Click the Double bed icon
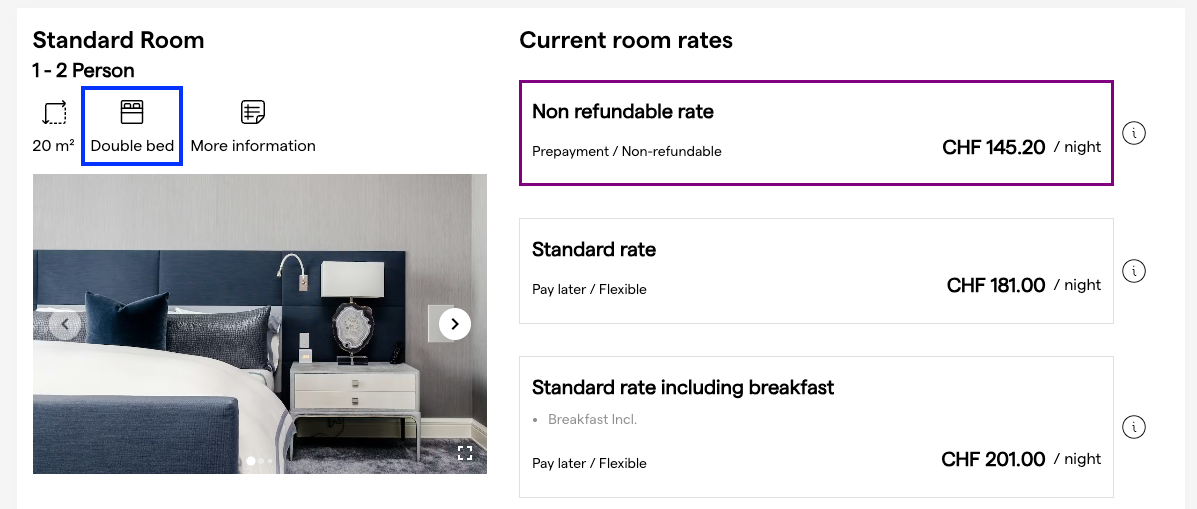 132,112
